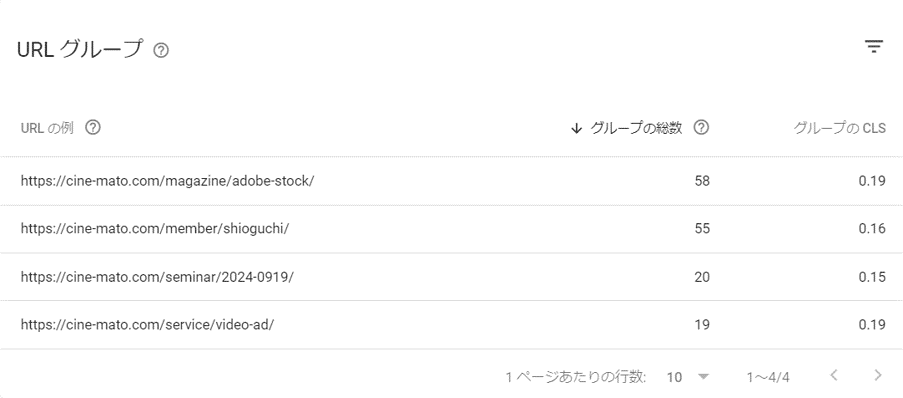Screen dimensions: 903x398
Task: Click URL の例 column header
Action: (47, 128)
